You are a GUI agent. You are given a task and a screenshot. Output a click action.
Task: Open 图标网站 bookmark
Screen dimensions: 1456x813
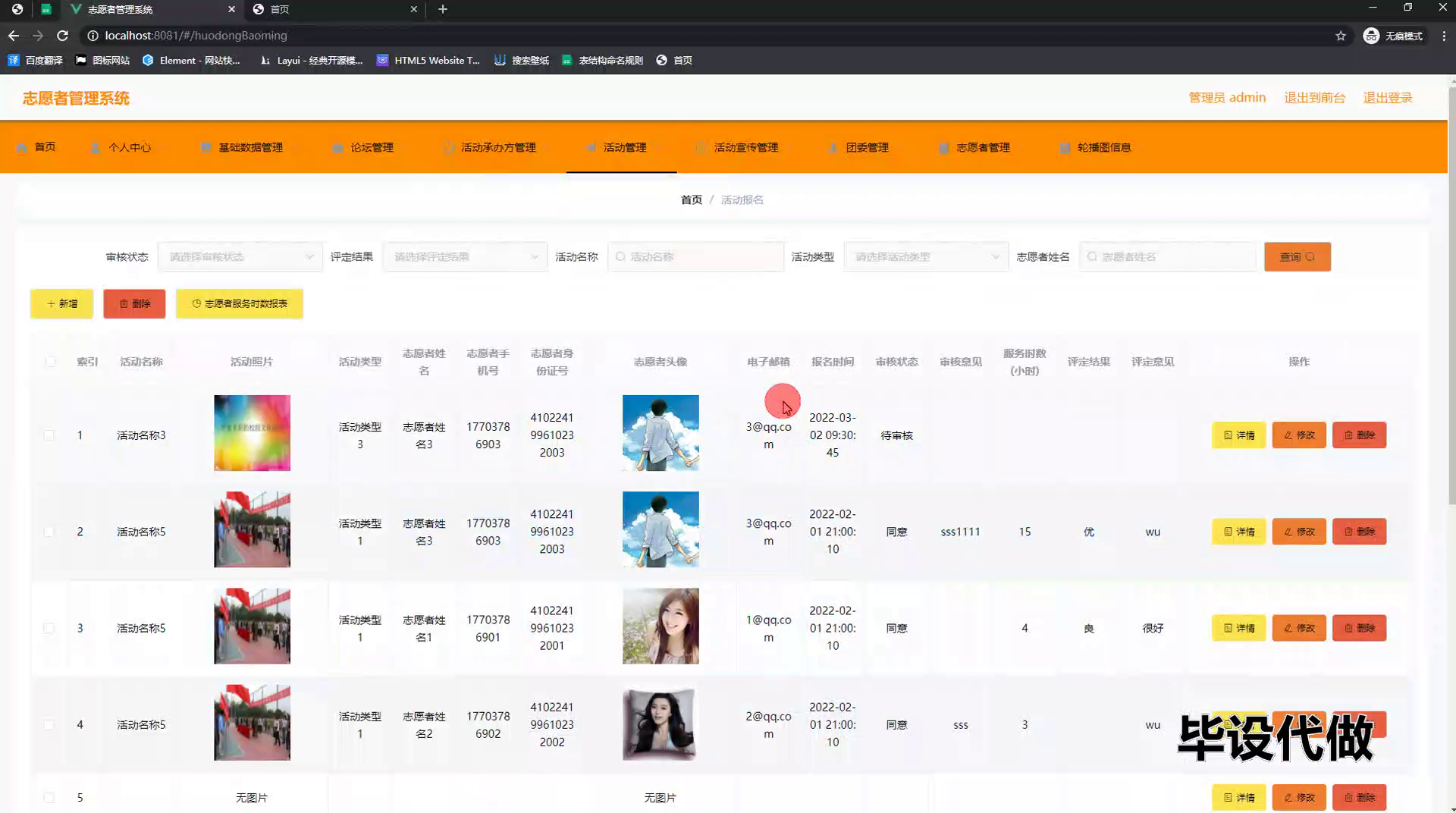(102, 60)
